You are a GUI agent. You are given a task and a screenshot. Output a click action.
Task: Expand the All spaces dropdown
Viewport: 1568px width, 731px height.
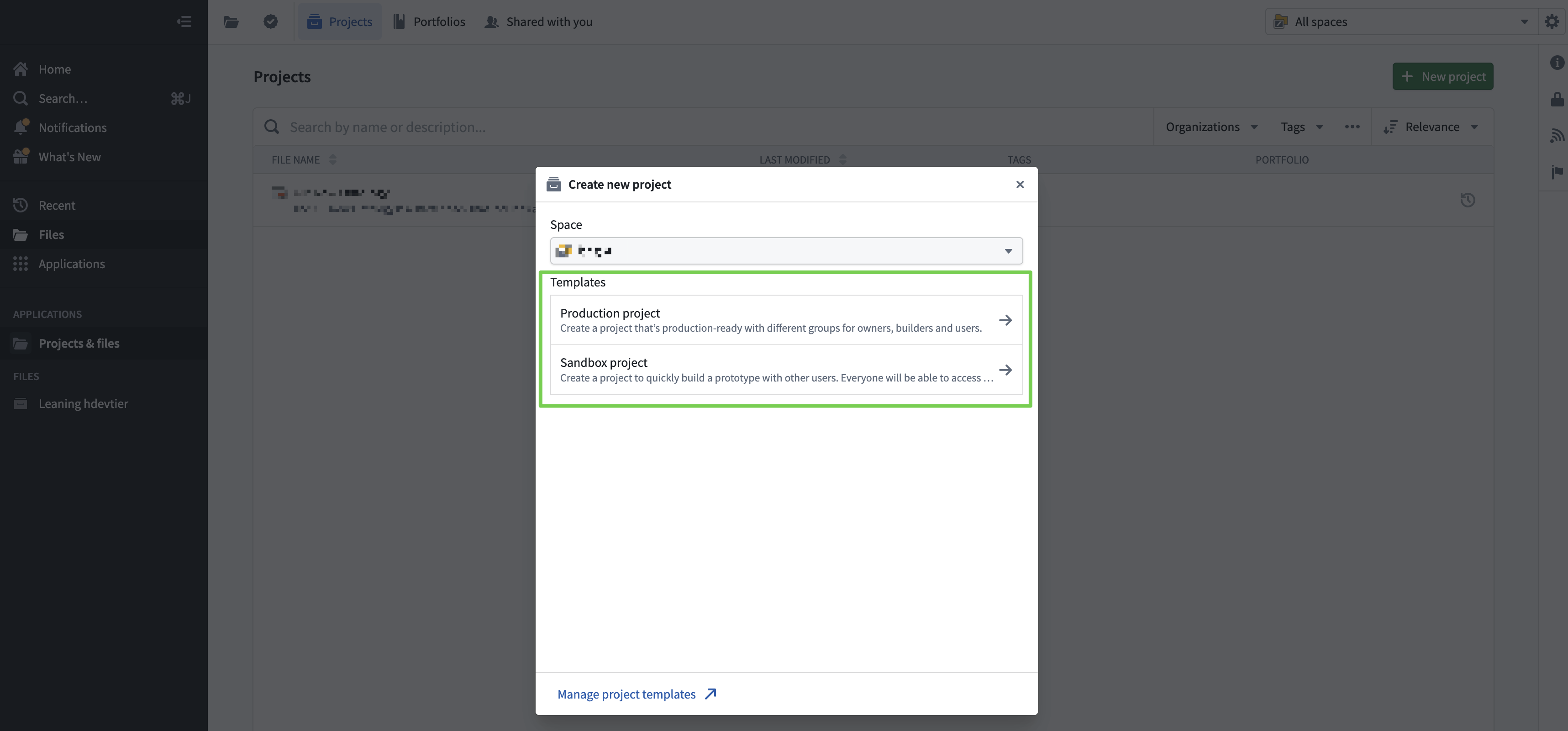pyautogui.click(x=1400, y=22)
